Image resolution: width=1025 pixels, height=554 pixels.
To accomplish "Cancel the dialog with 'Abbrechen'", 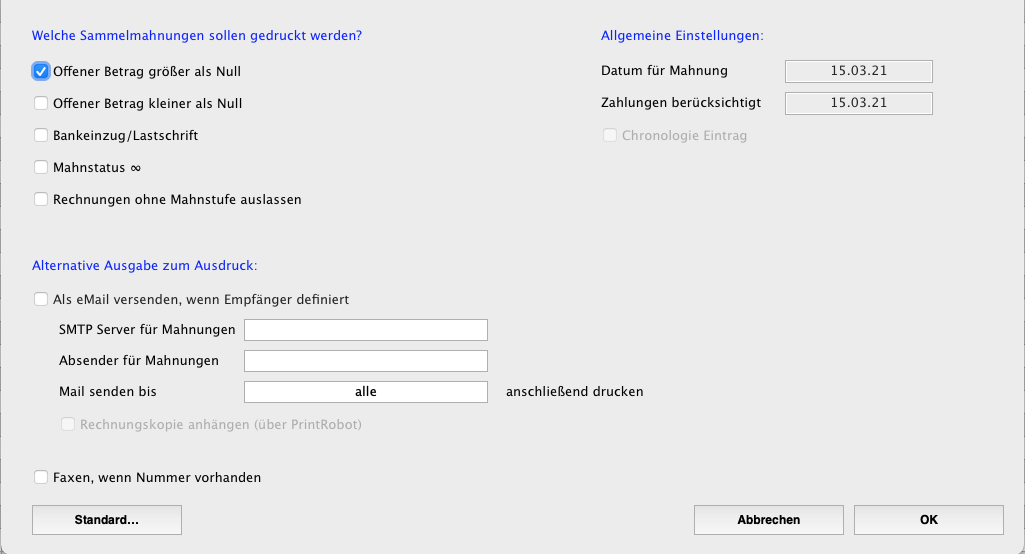I will (769, 520).
